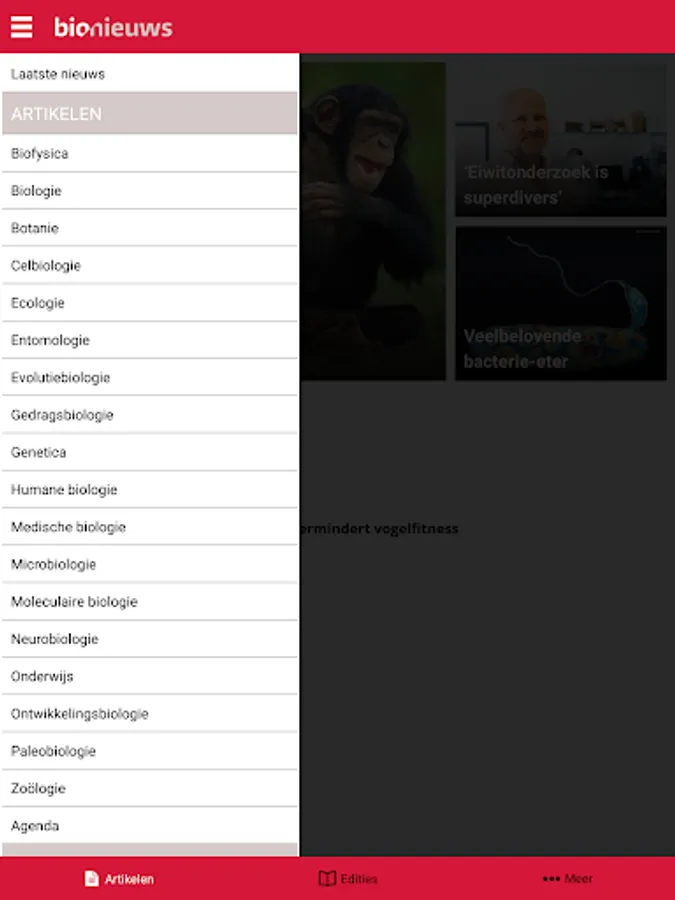This screenshot has height=900, width=675.
Task: Open the chimpanzee article thumbnail
Action: [x=373, y=221]
